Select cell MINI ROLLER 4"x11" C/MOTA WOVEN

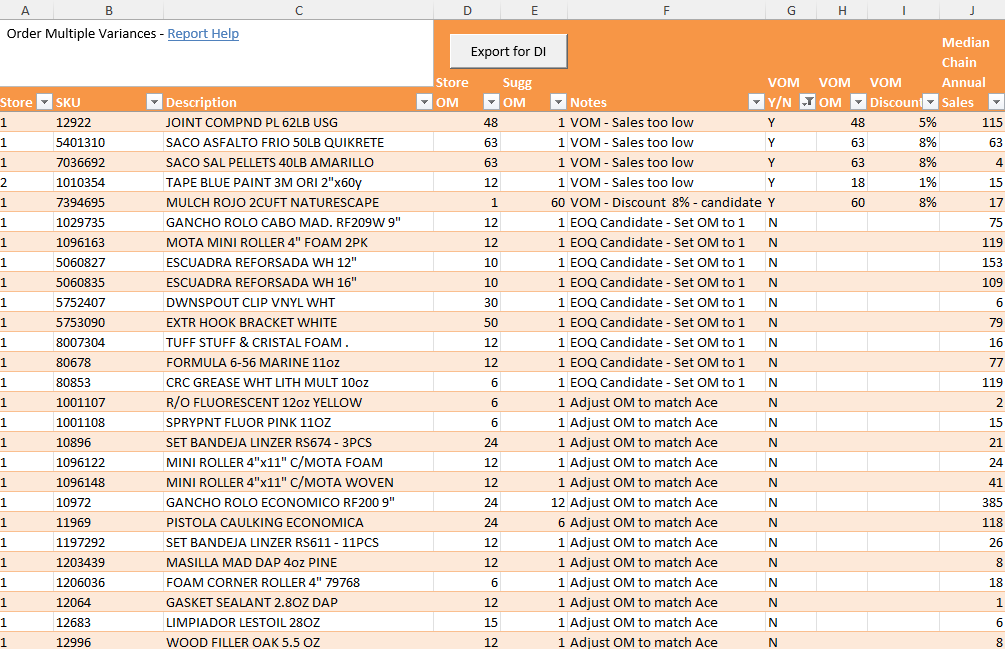coord(299,482)
